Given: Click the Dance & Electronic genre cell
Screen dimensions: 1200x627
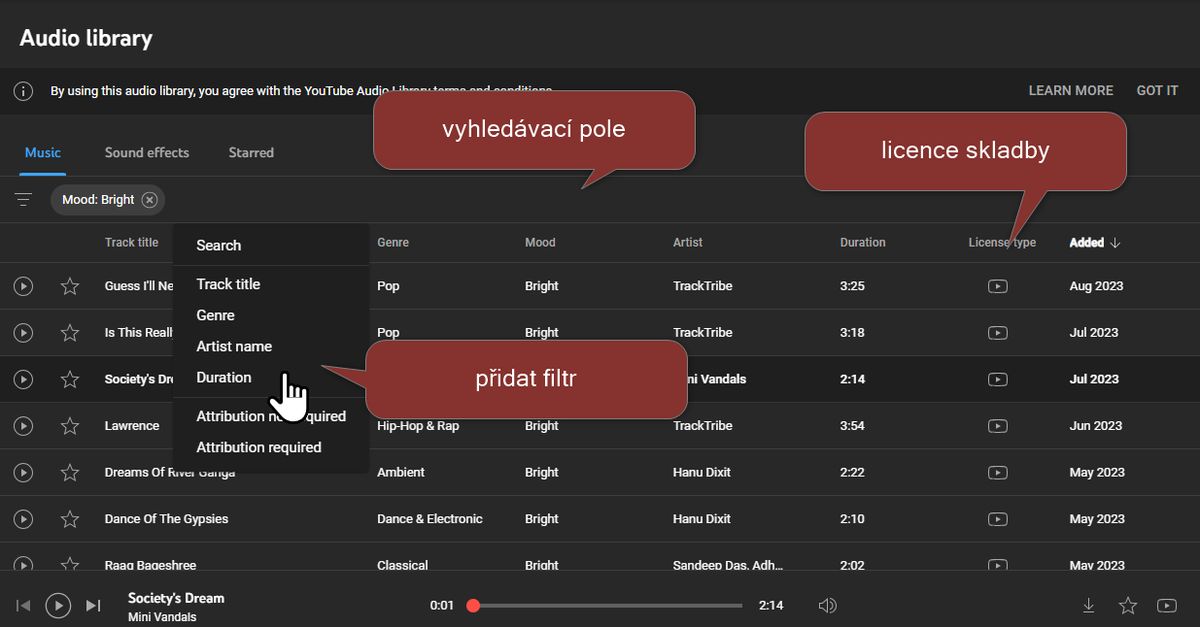Looking at the screenshot, I should point(430,519).
